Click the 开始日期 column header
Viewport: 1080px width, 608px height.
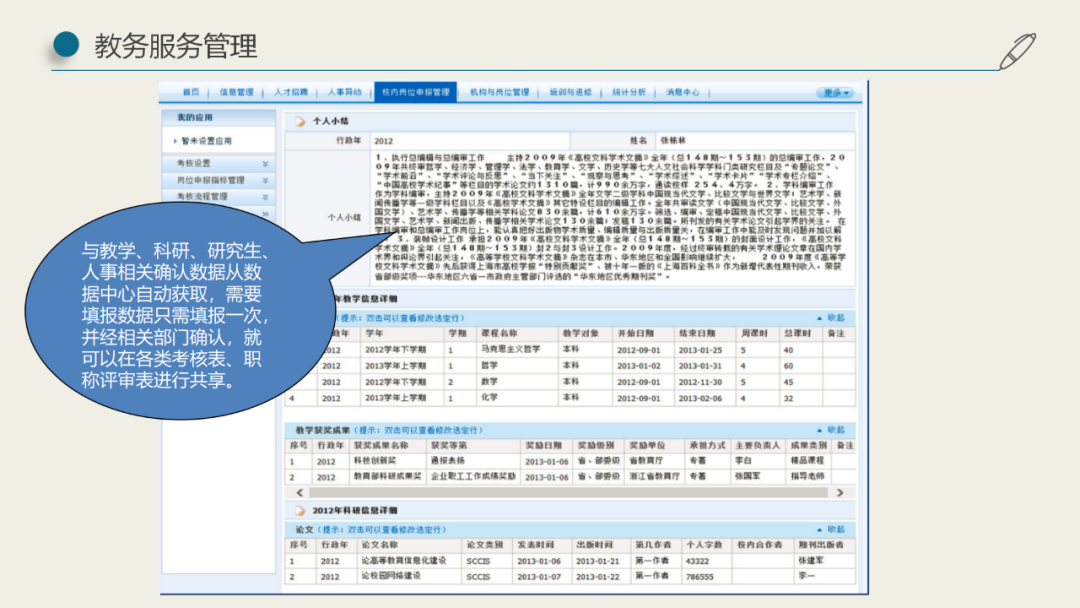click(x=636, y=334)
